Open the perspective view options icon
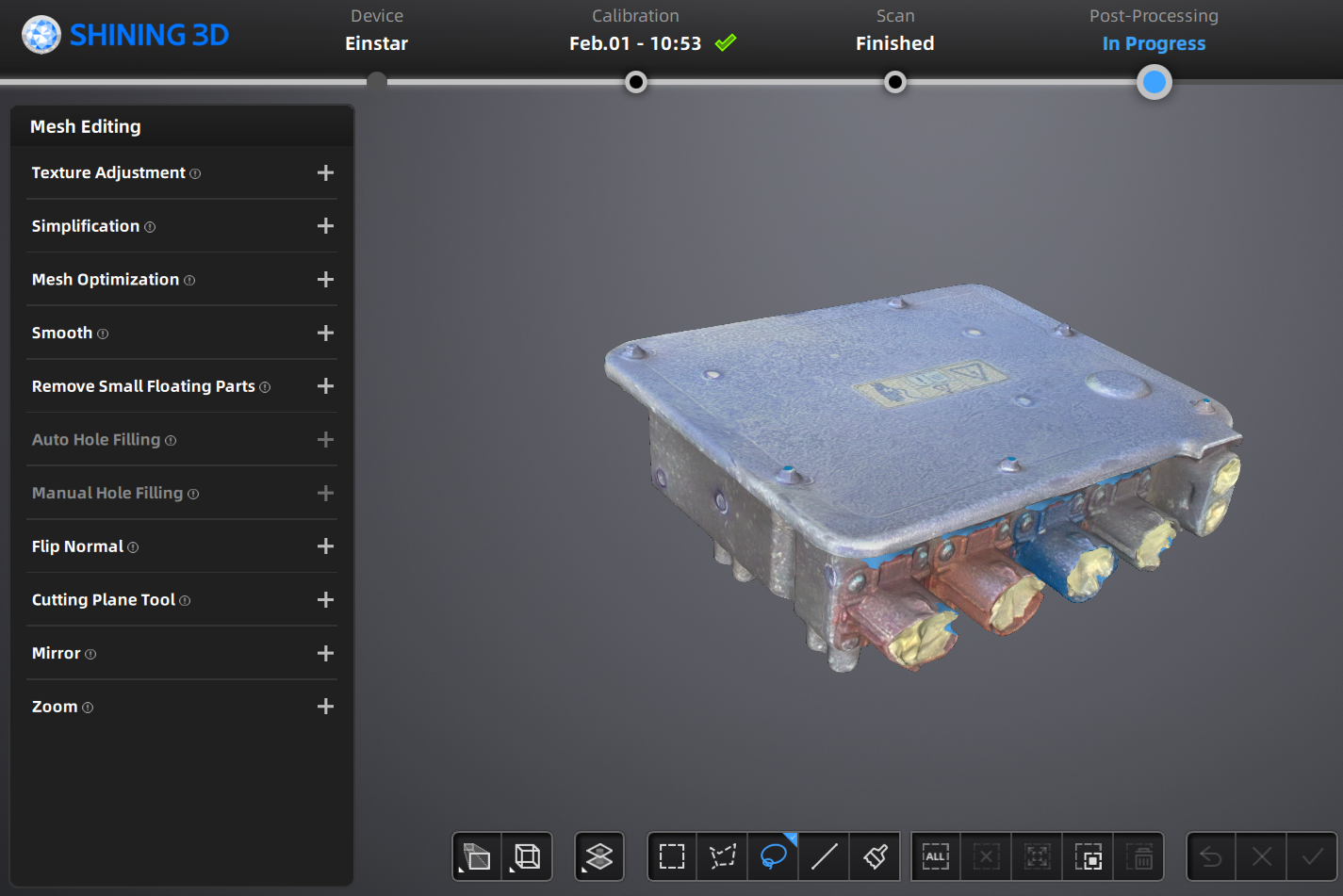The width and height of the screenshot is (1343, 896). tap(478, 856)
